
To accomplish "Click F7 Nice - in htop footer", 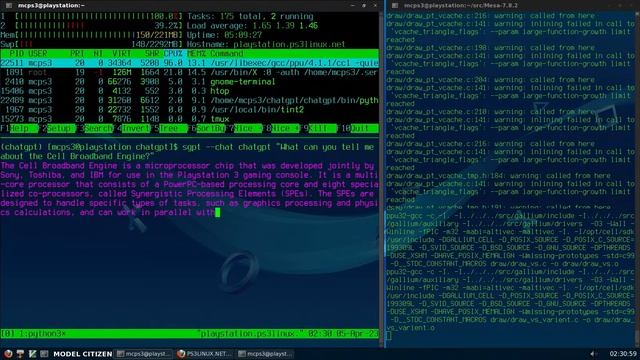I will pos(244,128).
